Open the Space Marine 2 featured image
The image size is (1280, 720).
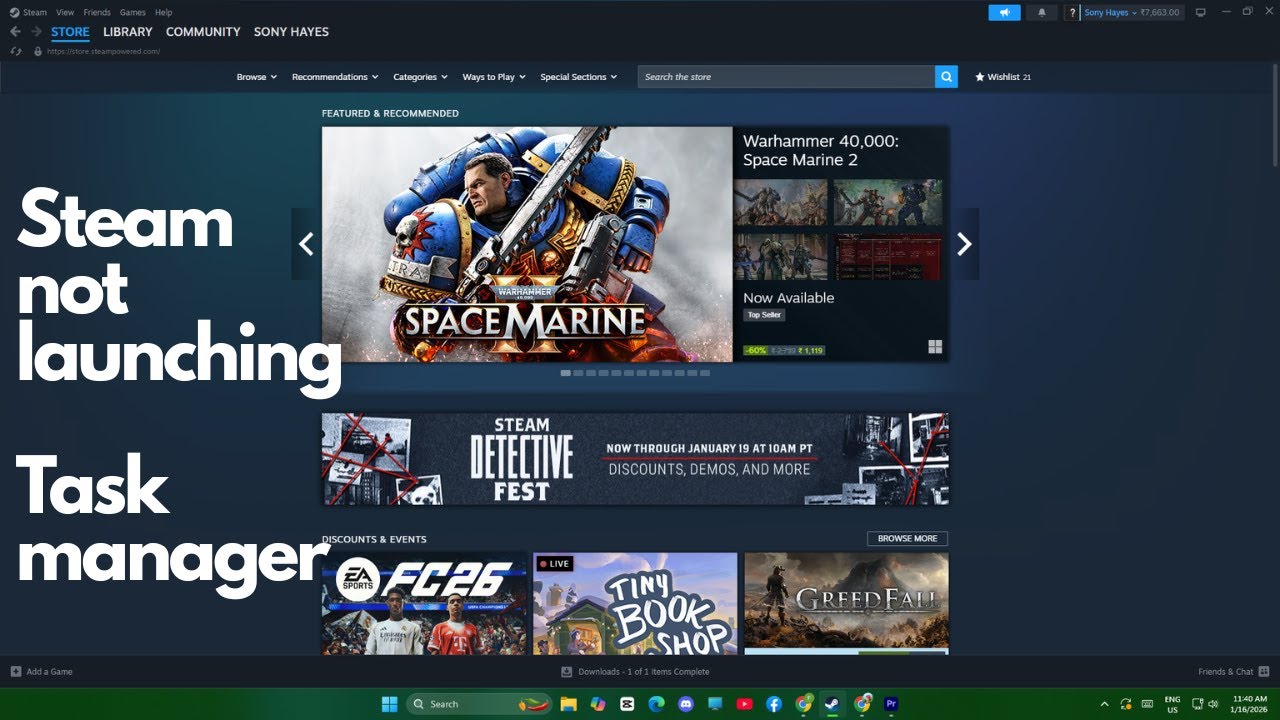tap(527, 244)
